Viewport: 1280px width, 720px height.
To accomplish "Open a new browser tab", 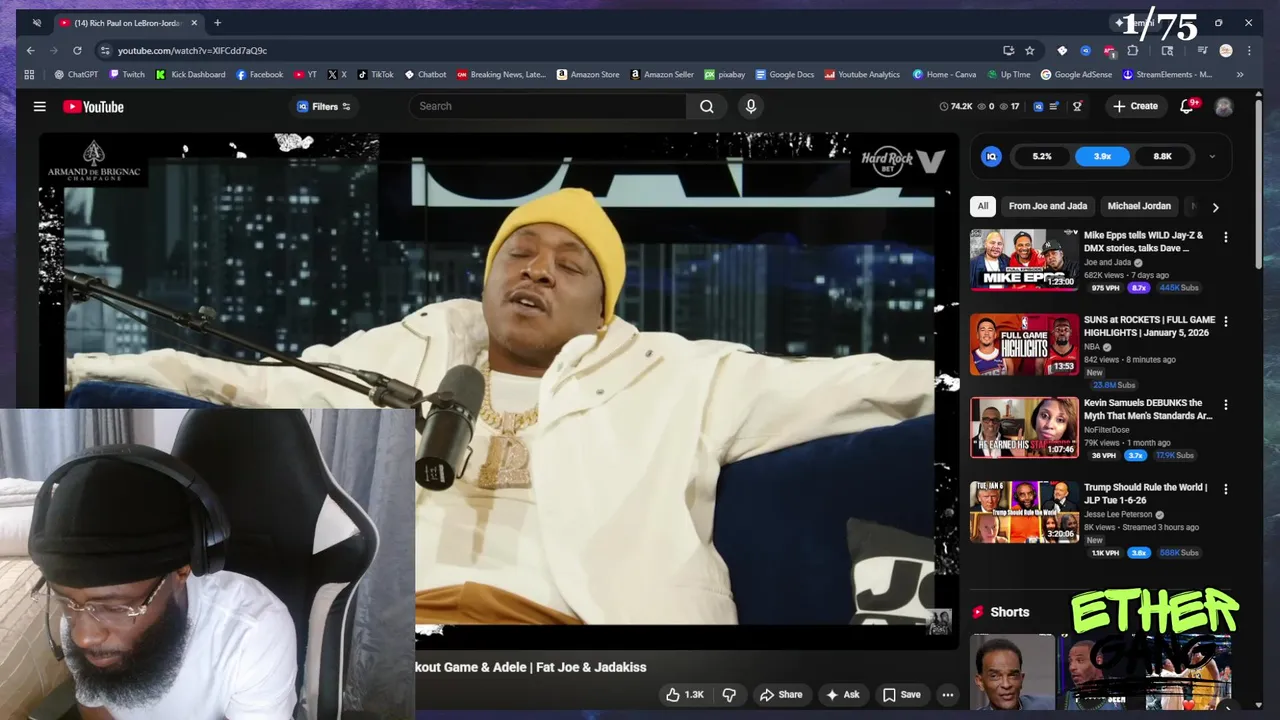I will point(217,22).
